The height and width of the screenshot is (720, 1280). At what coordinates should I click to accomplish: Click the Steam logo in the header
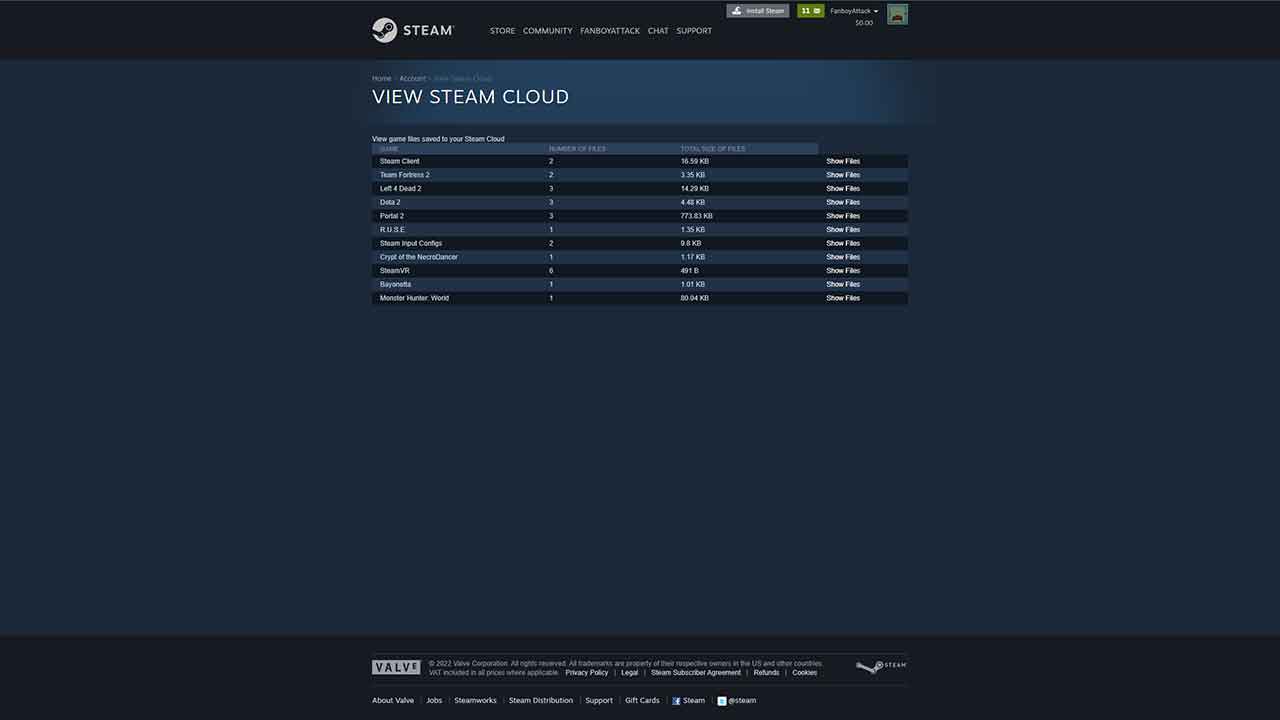click(x=413, y=30)
